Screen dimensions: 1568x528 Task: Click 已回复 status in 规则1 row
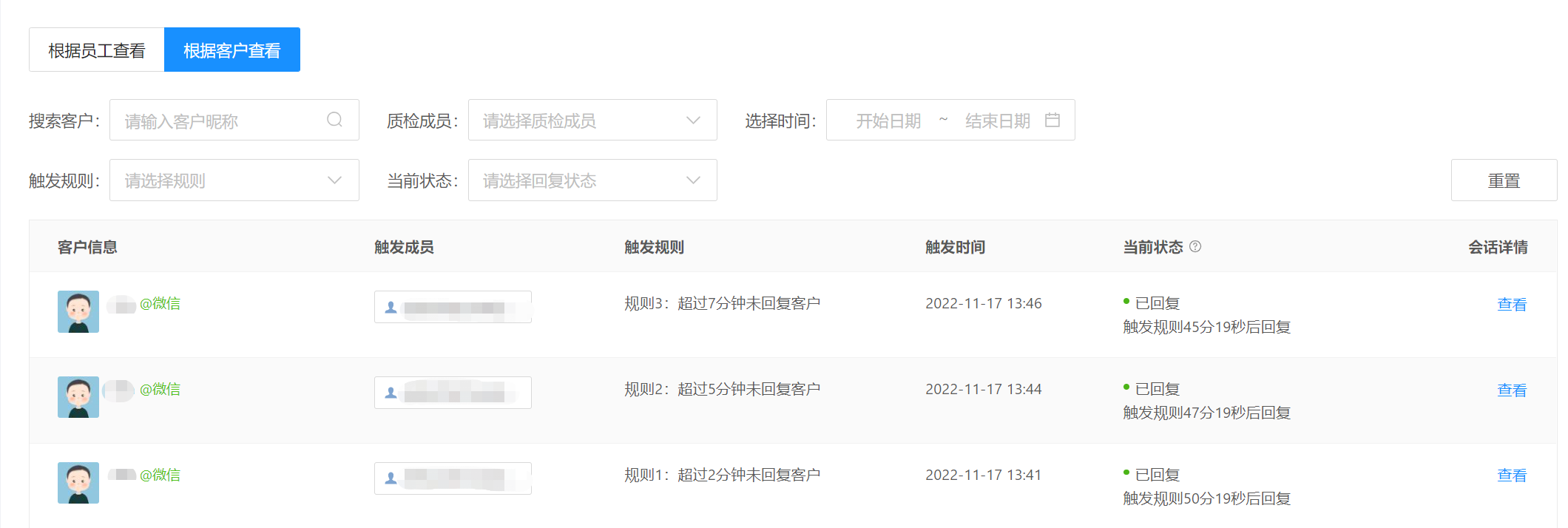click(1158, 475)
